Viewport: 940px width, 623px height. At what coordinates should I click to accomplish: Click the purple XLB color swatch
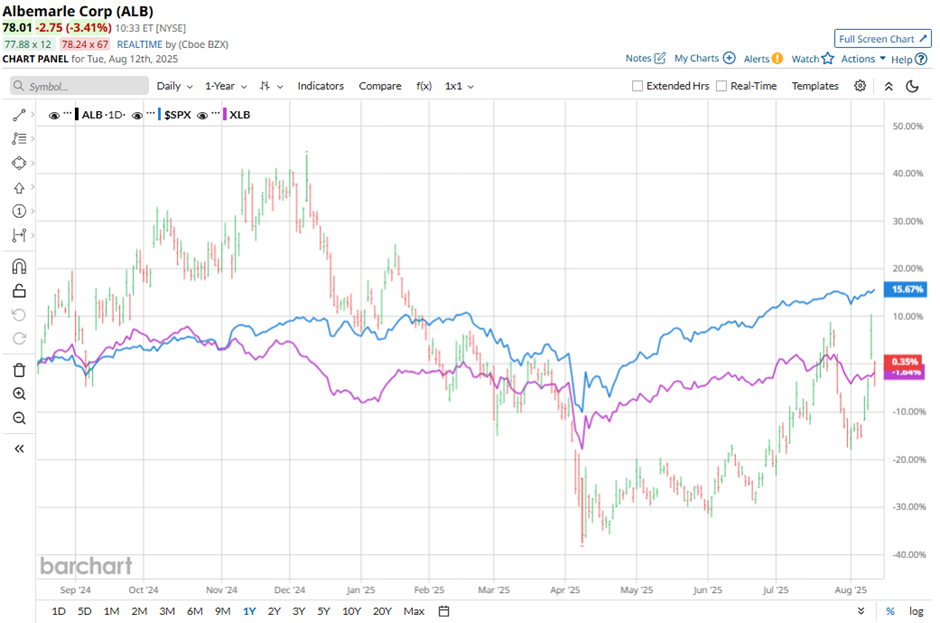224,115
